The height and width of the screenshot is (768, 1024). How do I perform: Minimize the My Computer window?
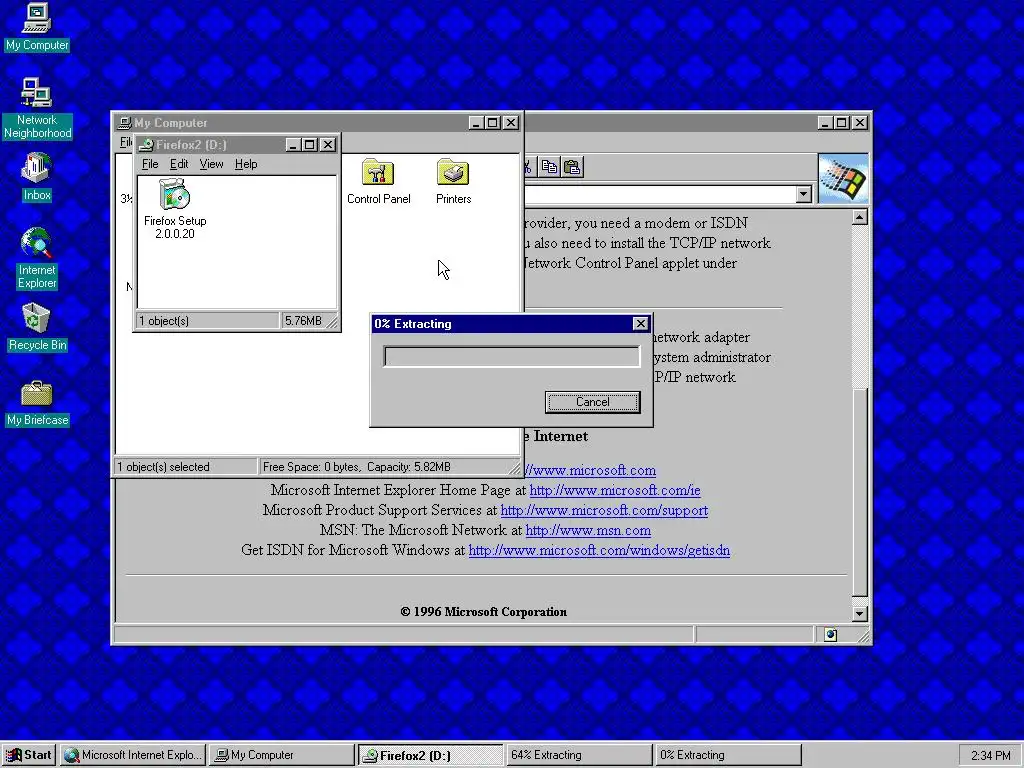coord(476,123)
